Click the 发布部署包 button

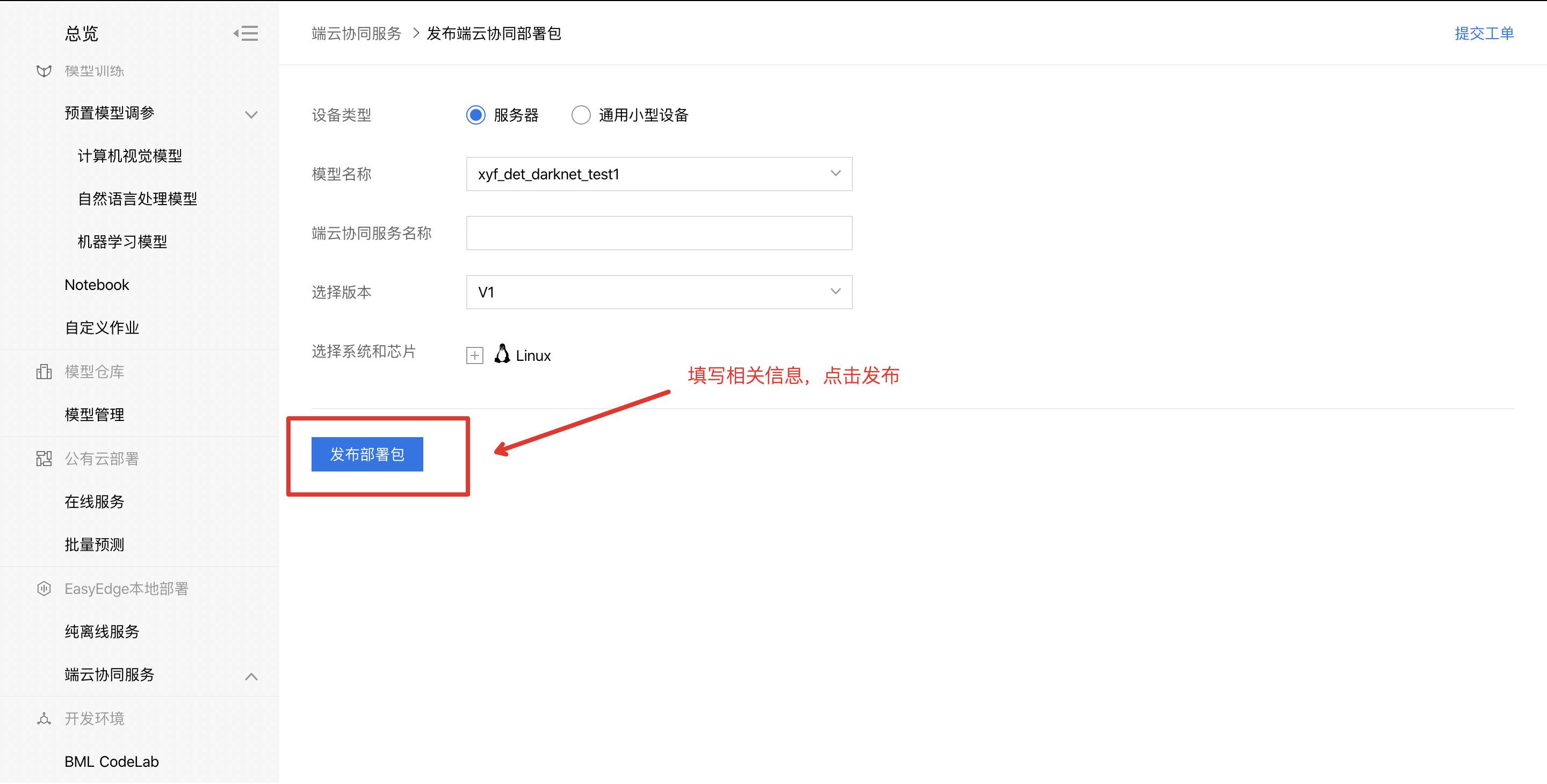pyautogui.click(x=367, y=454)
